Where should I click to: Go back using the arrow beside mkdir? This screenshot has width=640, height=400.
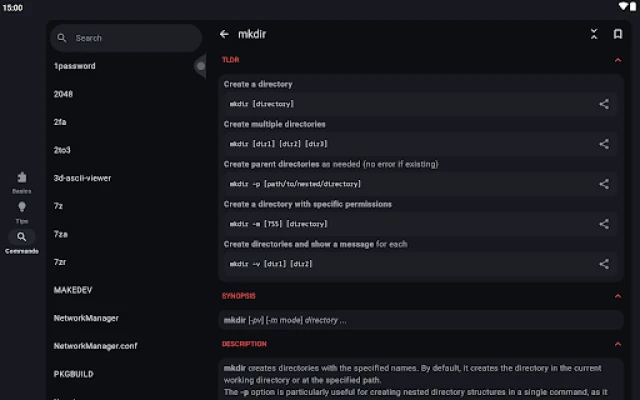pyautogui.click(x=224, y=34)
